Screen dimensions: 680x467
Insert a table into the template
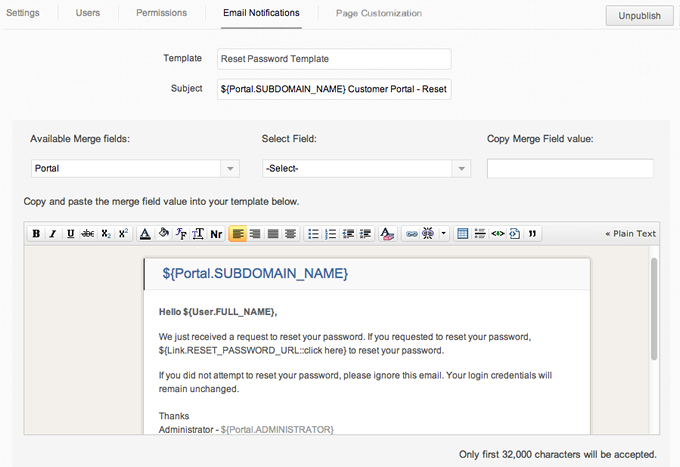[x=462, y=234]
